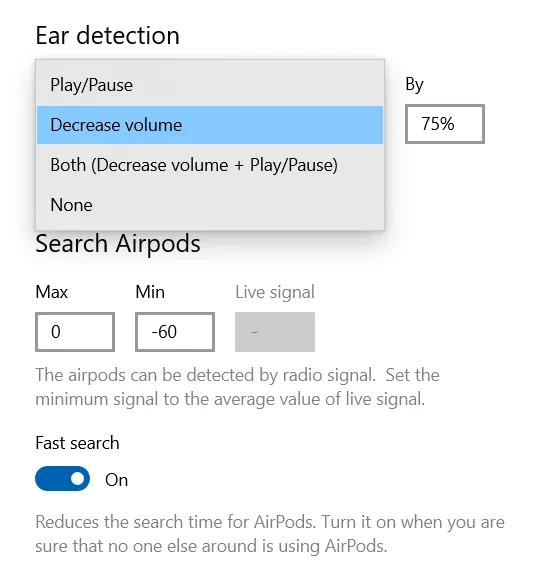Choose Decrease volume in the list

210,125
